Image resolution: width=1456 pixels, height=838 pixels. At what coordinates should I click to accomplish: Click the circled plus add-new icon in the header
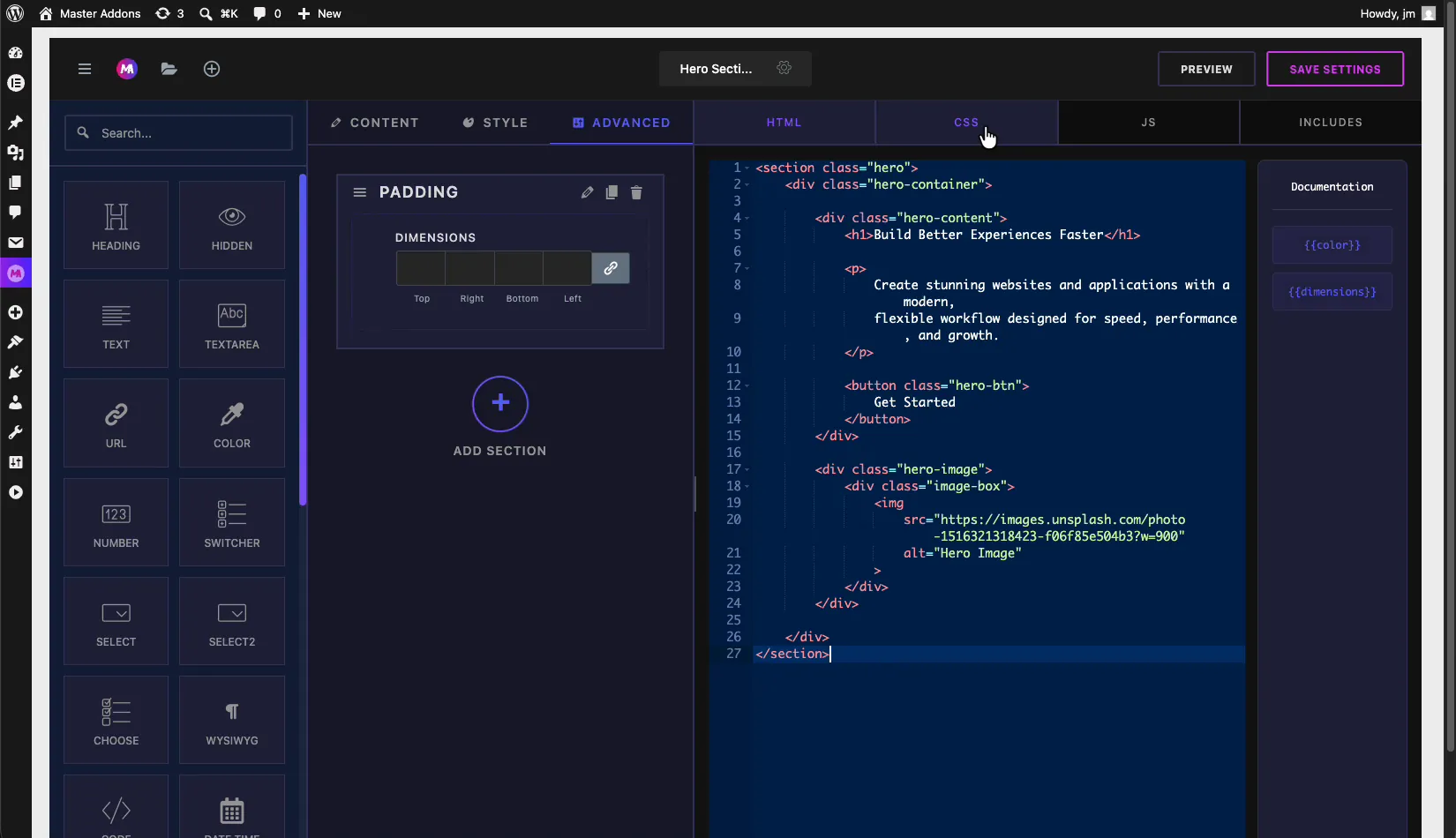click(x=212, y=69)
